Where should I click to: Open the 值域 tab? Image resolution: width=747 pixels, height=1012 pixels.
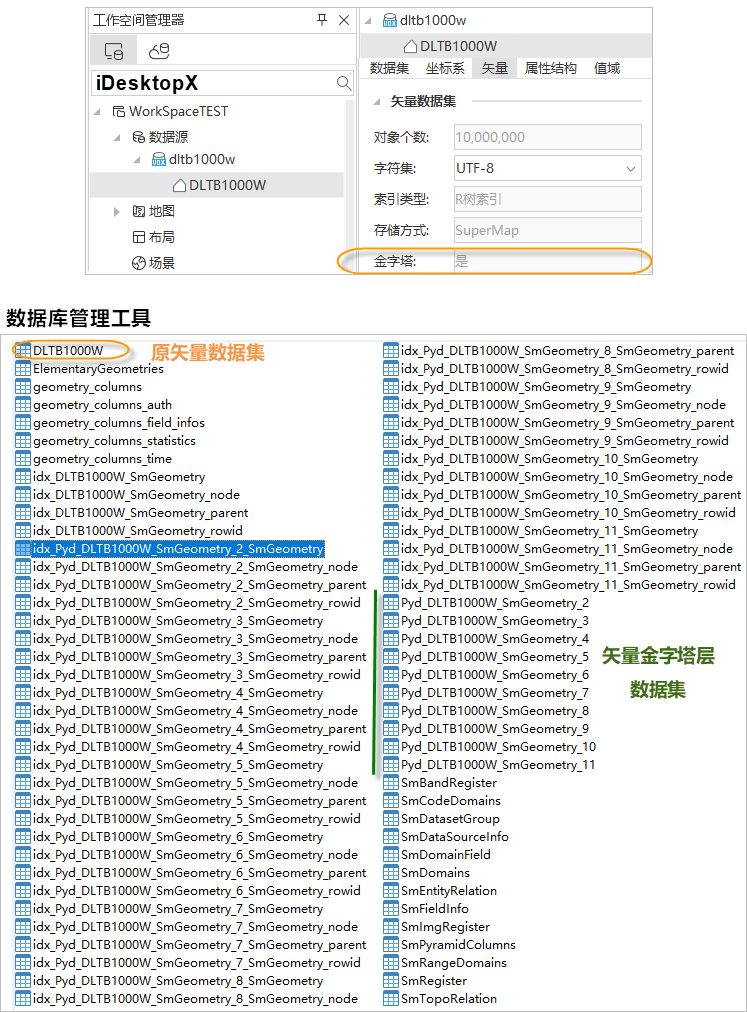click(x=607, y=68)
